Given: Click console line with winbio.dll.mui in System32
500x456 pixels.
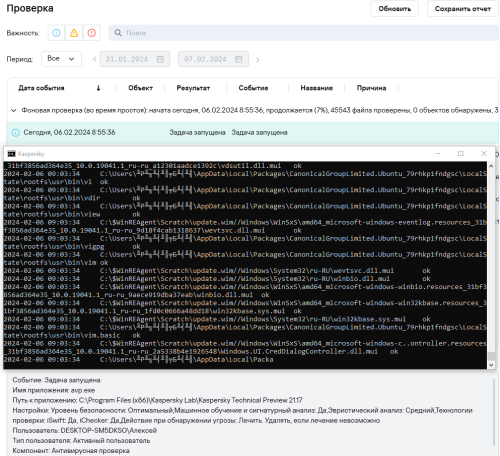Looking at the screenshot, I should pos(217,279).
